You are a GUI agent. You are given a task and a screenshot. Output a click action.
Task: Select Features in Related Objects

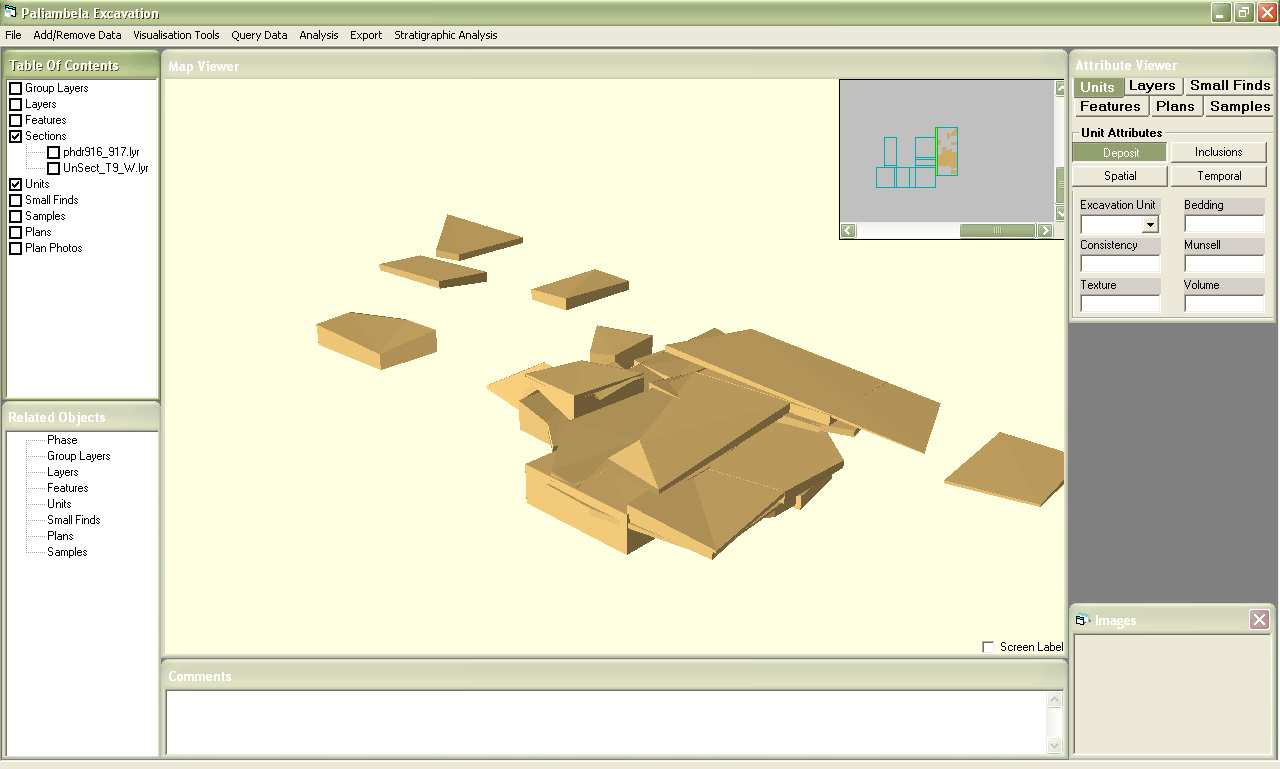click(68, 488)
